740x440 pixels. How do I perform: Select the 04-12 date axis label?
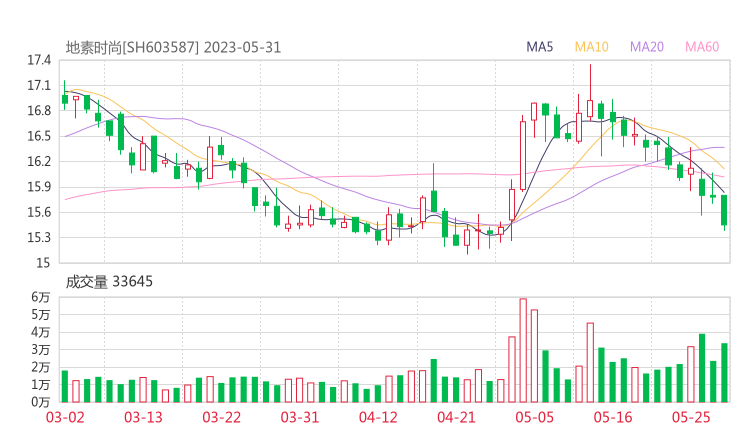click(x=378, y=417)
